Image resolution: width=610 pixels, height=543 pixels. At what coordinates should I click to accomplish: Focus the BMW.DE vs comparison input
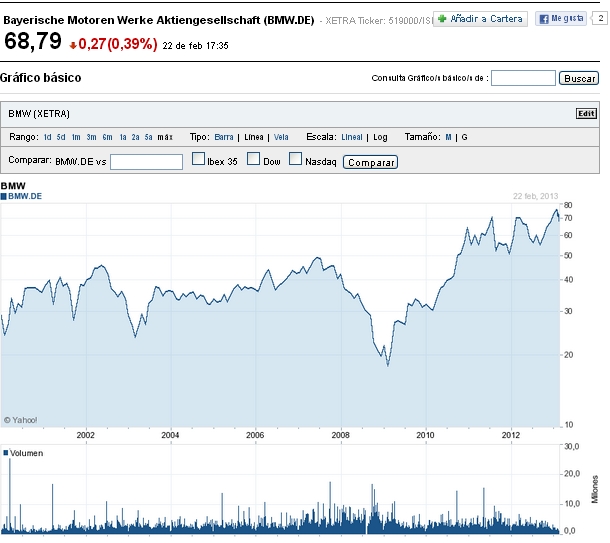pyautogui.click(x=146, y=162)
